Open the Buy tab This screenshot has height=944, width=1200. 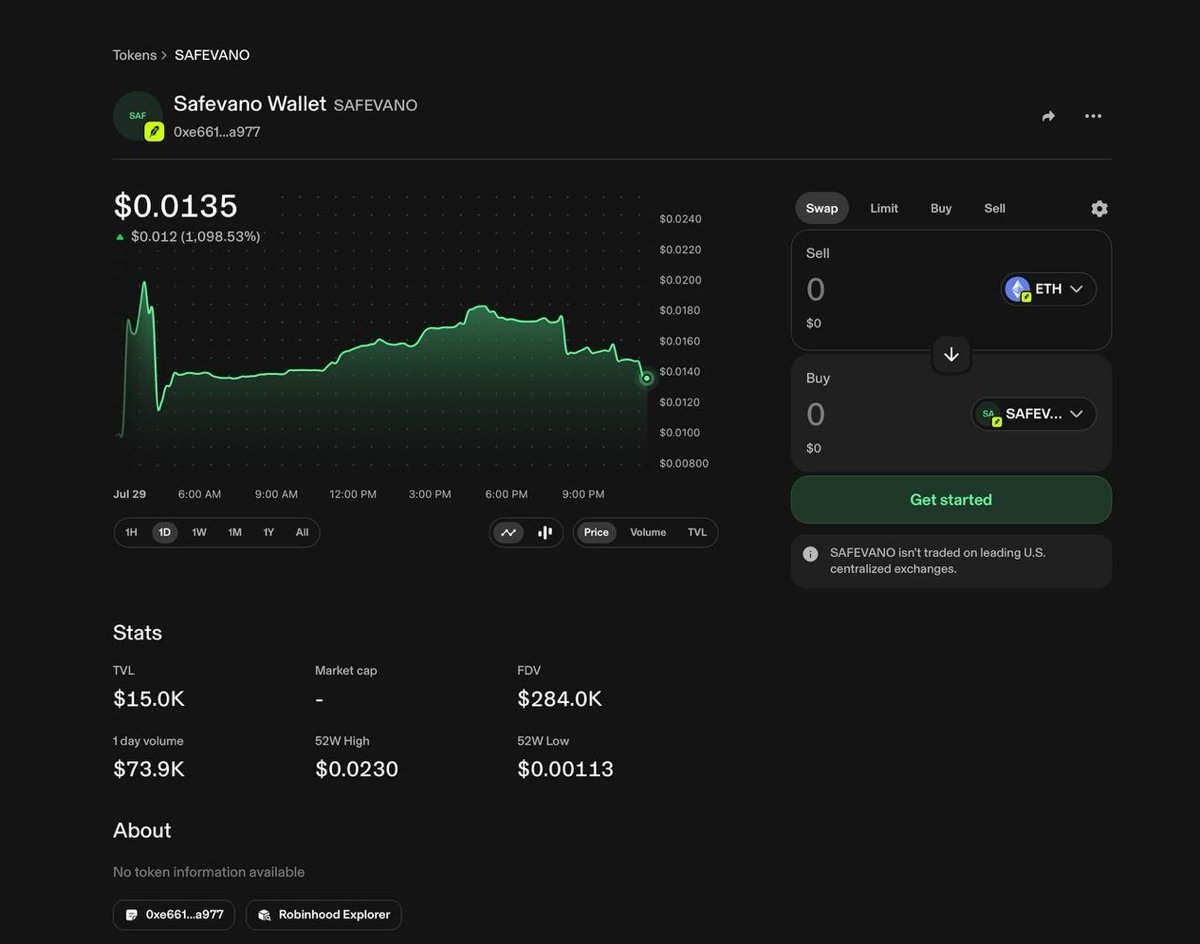941,208
